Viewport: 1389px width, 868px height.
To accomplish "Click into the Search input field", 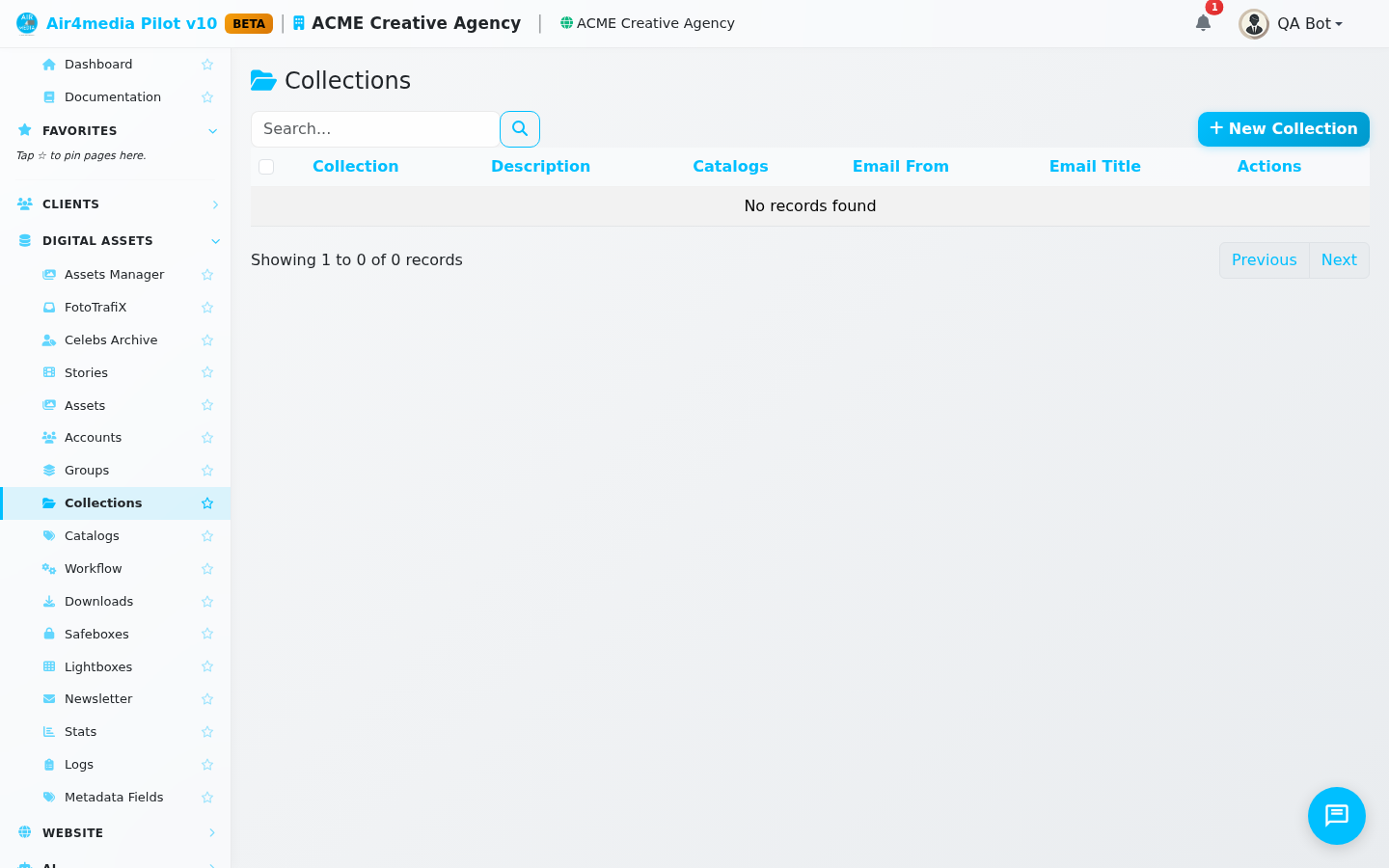I will 375,129.
